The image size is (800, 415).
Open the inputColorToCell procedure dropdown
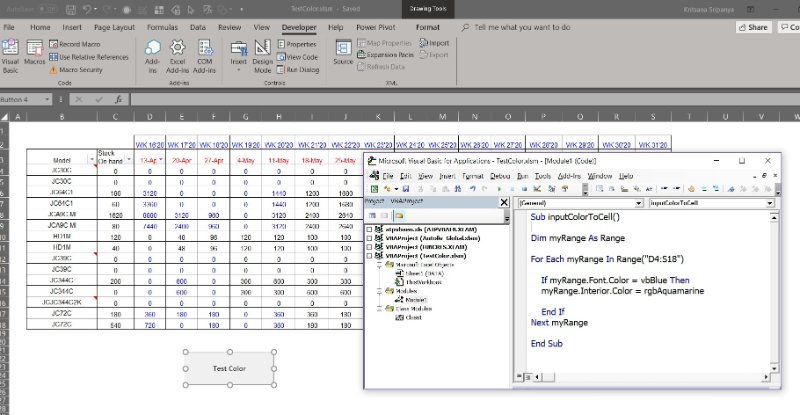pyautogui.click(x=769, y=203)
